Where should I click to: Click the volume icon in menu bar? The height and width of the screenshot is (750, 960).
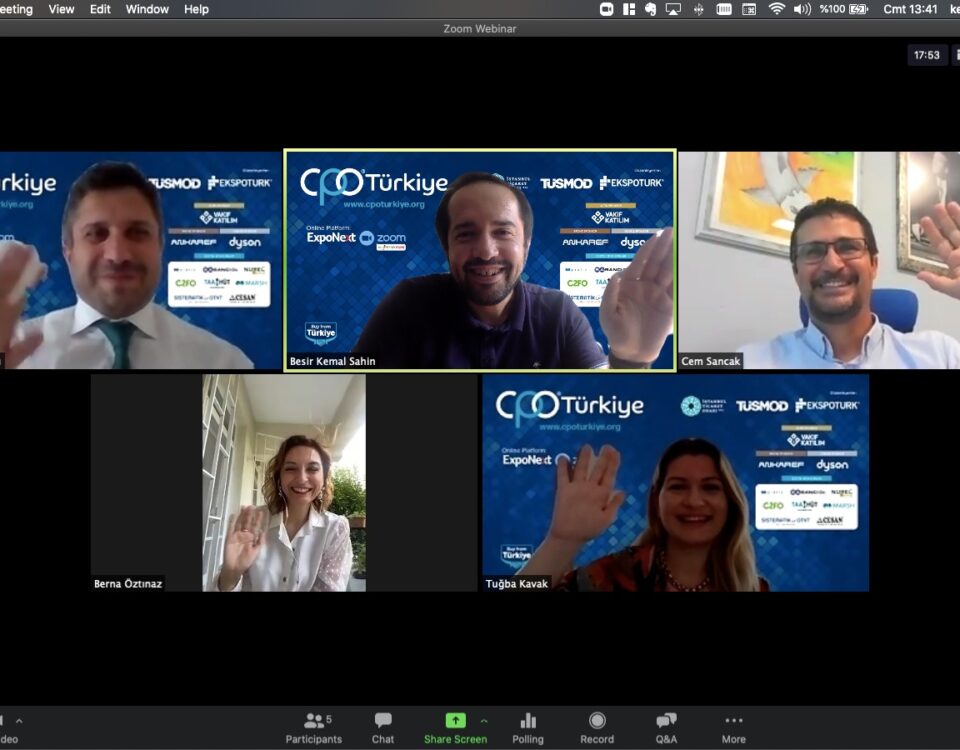pos(802,9)
